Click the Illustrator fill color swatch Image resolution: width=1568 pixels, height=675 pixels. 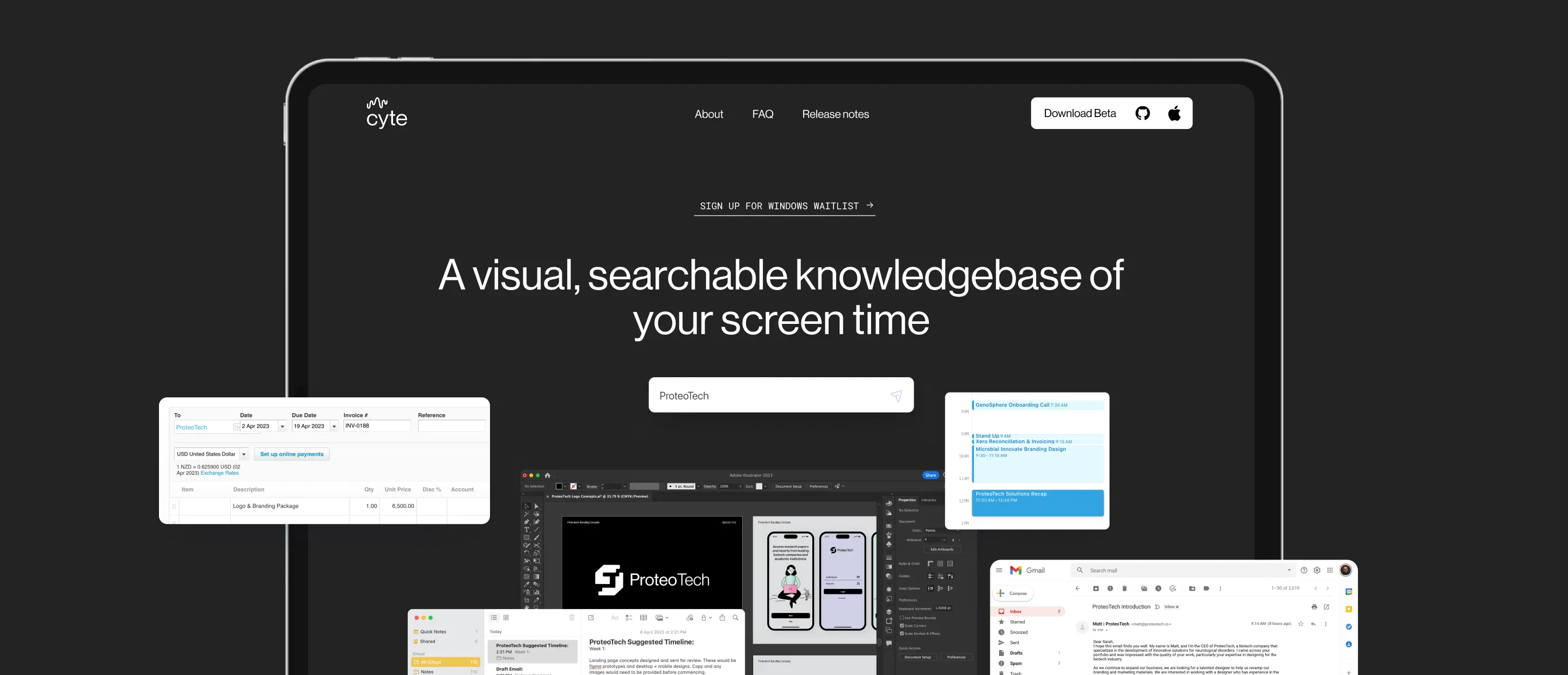[559, 486]
